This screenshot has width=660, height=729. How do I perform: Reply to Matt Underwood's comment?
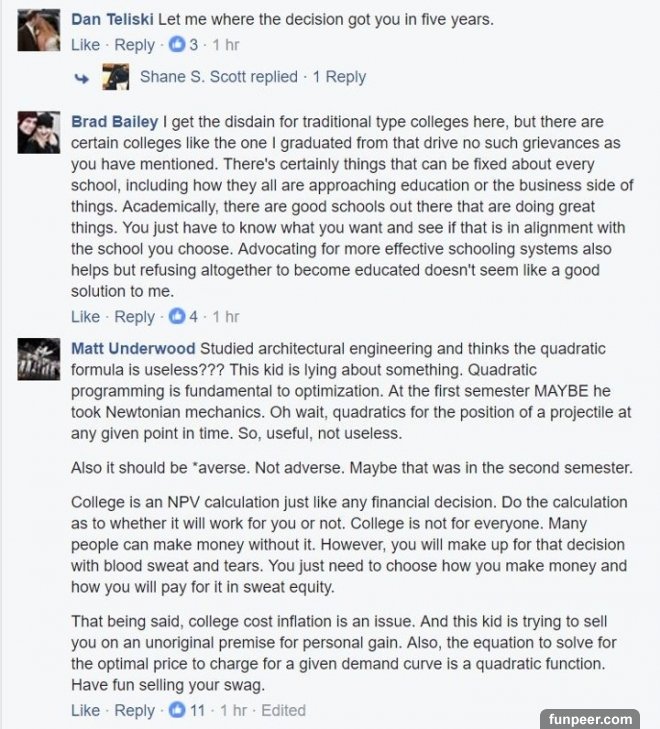coord(135,711)
